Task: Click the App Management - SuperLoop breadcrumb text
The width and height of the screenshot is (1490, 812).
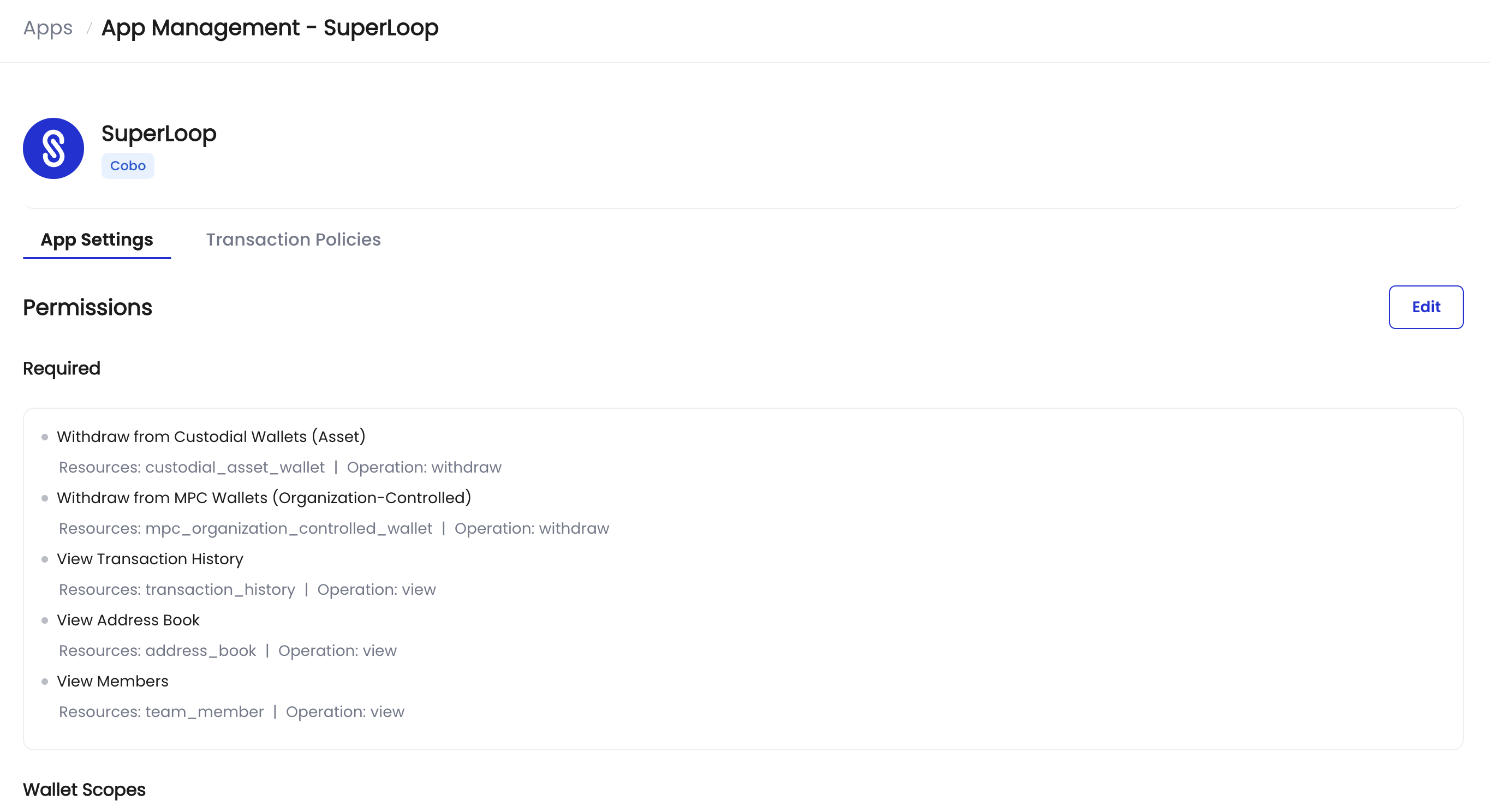Action: point(270,27)
